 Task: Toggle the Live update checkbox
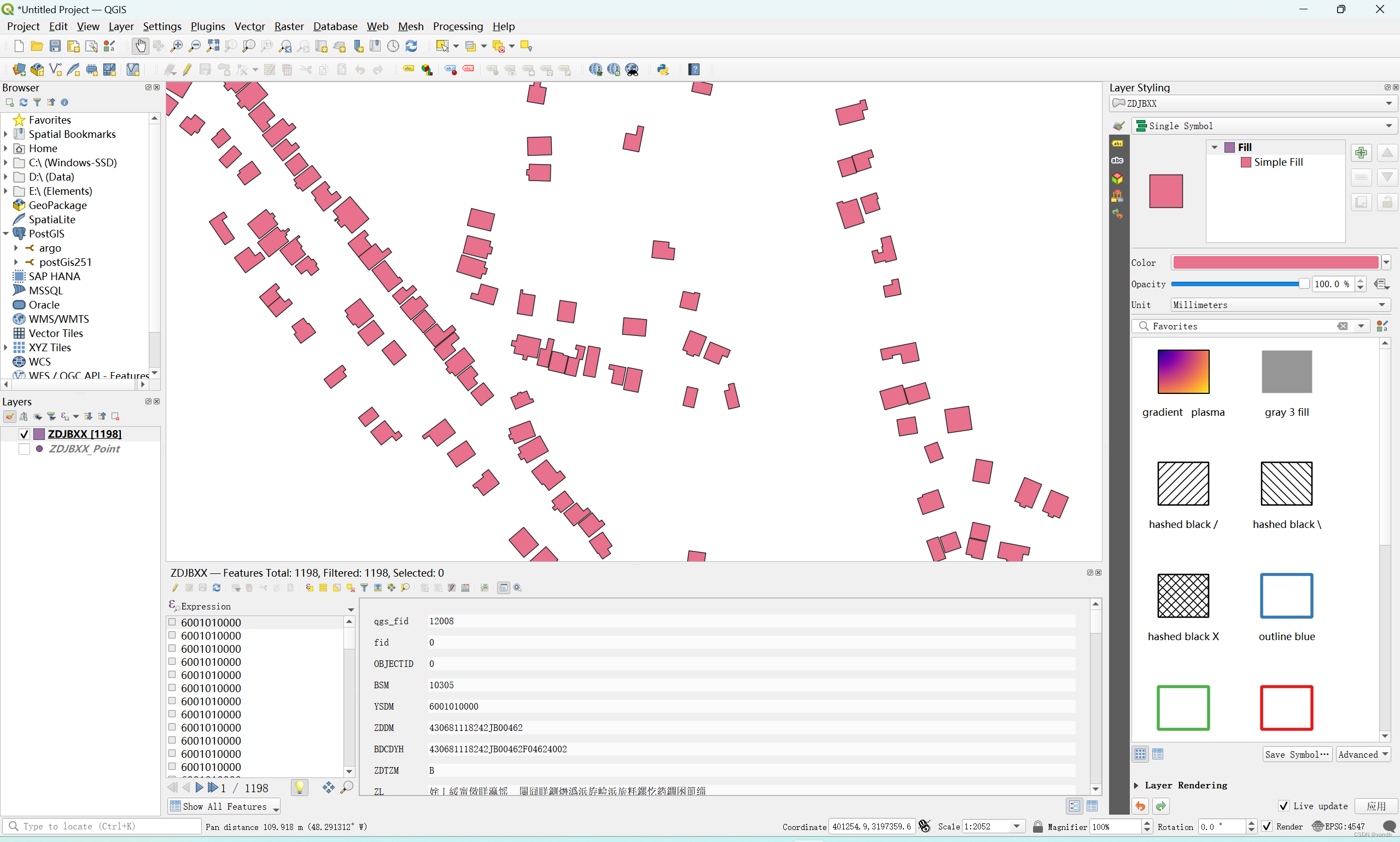[x=1284, y=806]
